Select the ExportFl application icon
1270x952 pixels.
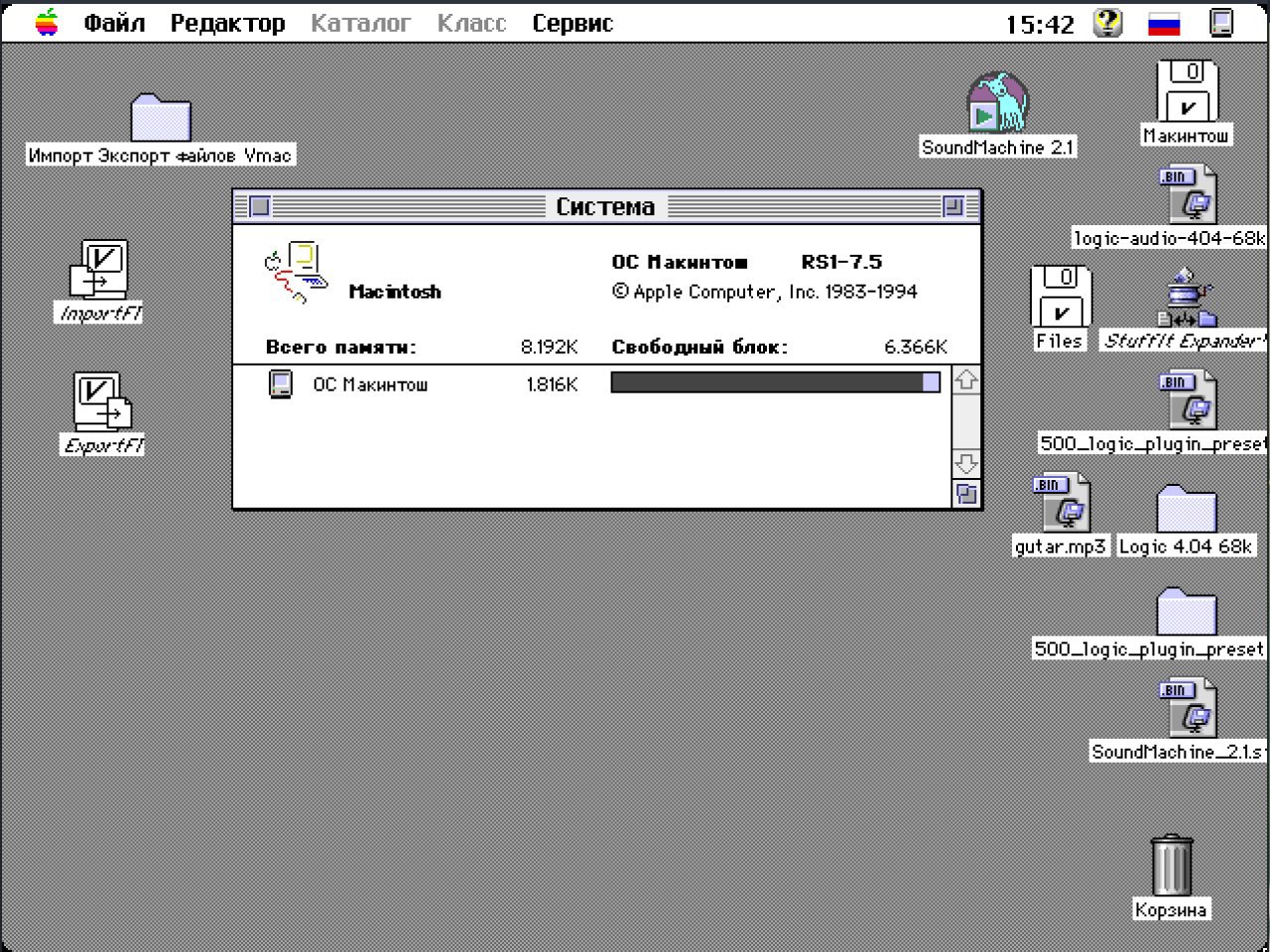pos(102,402)
